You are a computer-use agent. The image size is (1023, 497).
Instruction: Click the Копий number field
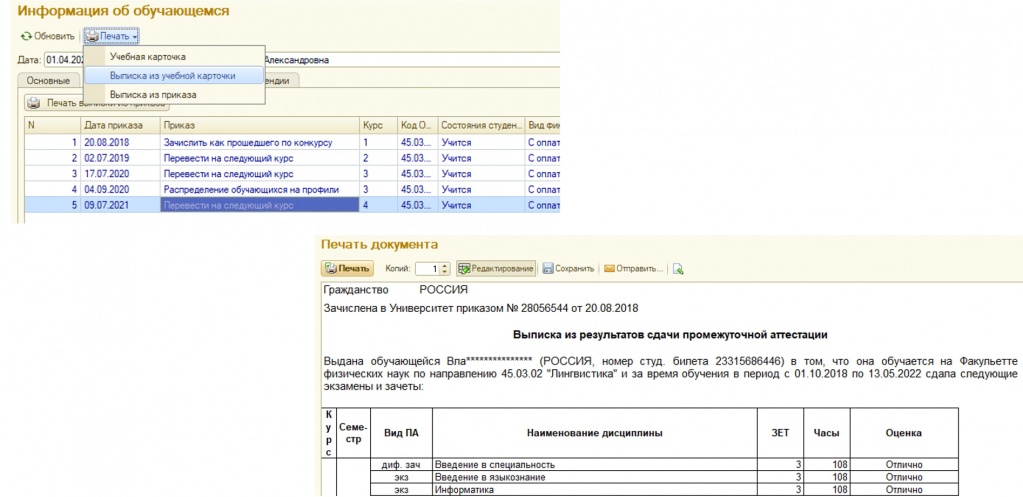click(x=427, y=269)
